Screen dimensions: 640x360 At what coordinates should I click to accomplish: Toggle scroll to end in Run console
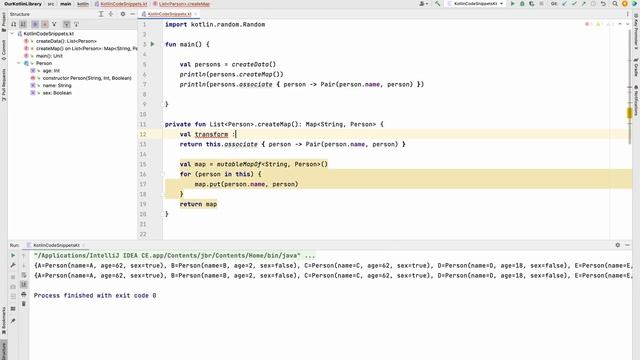tap(24, 284)
